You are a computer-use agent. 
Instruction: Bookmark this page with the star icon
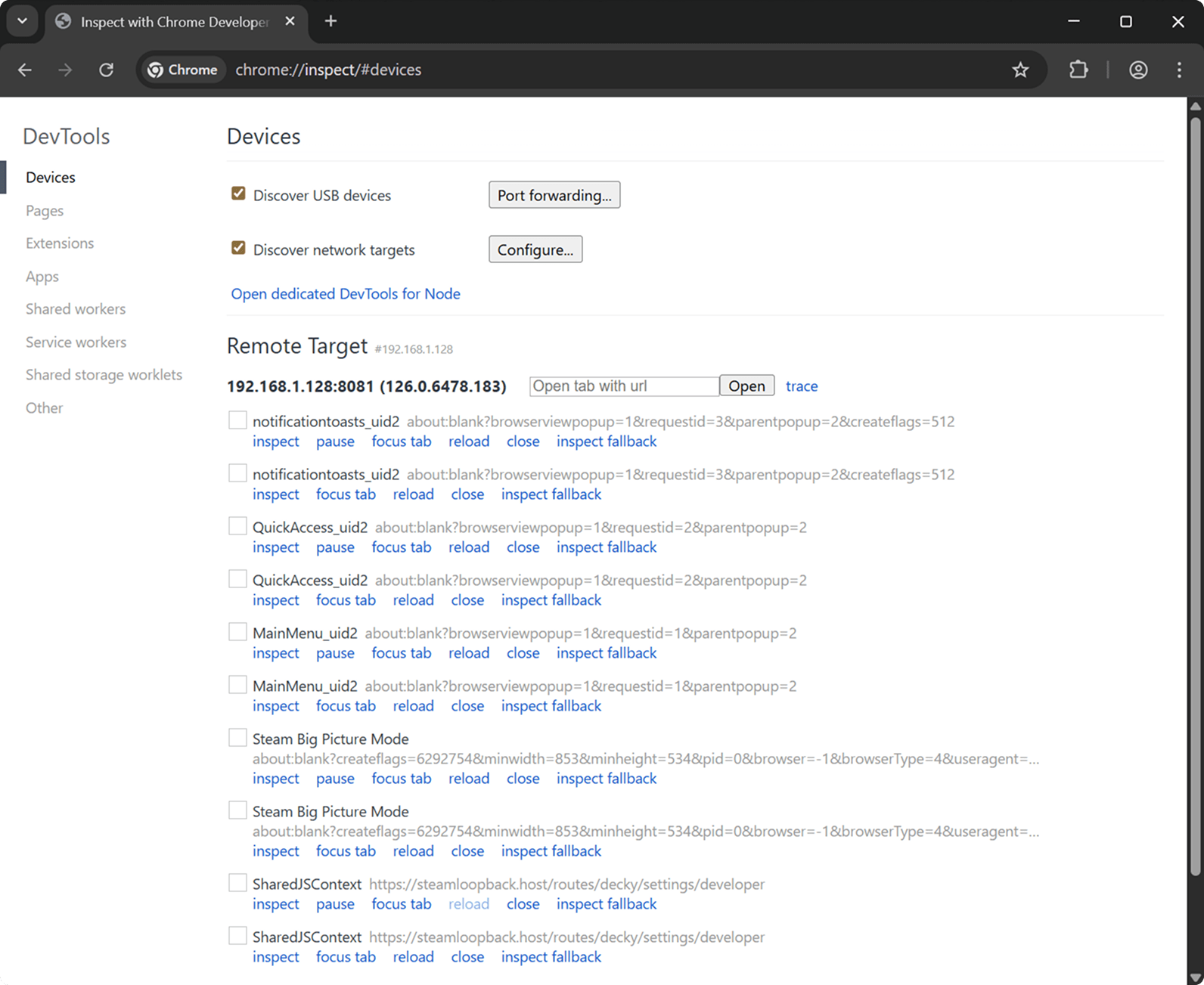pyautogui.click(x=1020, y=70)
